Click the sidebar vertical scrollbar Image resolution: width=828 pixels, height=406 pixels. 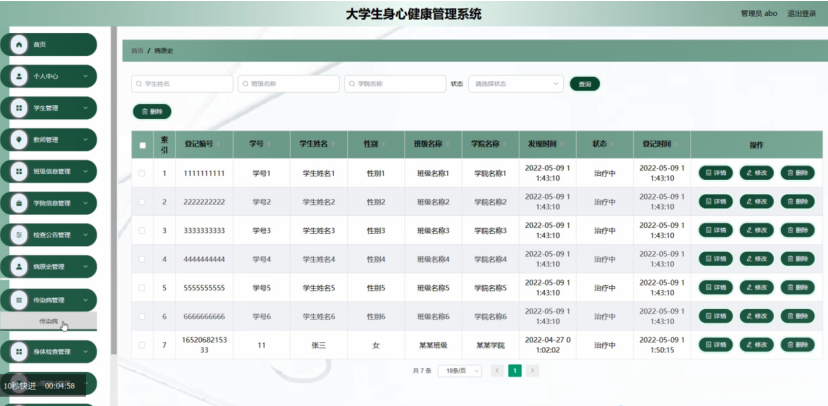point(114,190)
